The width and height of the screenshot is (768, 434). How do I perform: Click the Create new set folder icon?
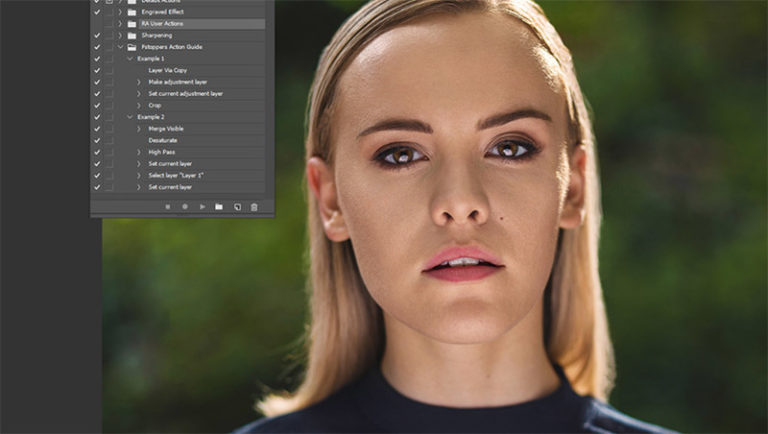[x=219, y=207]
